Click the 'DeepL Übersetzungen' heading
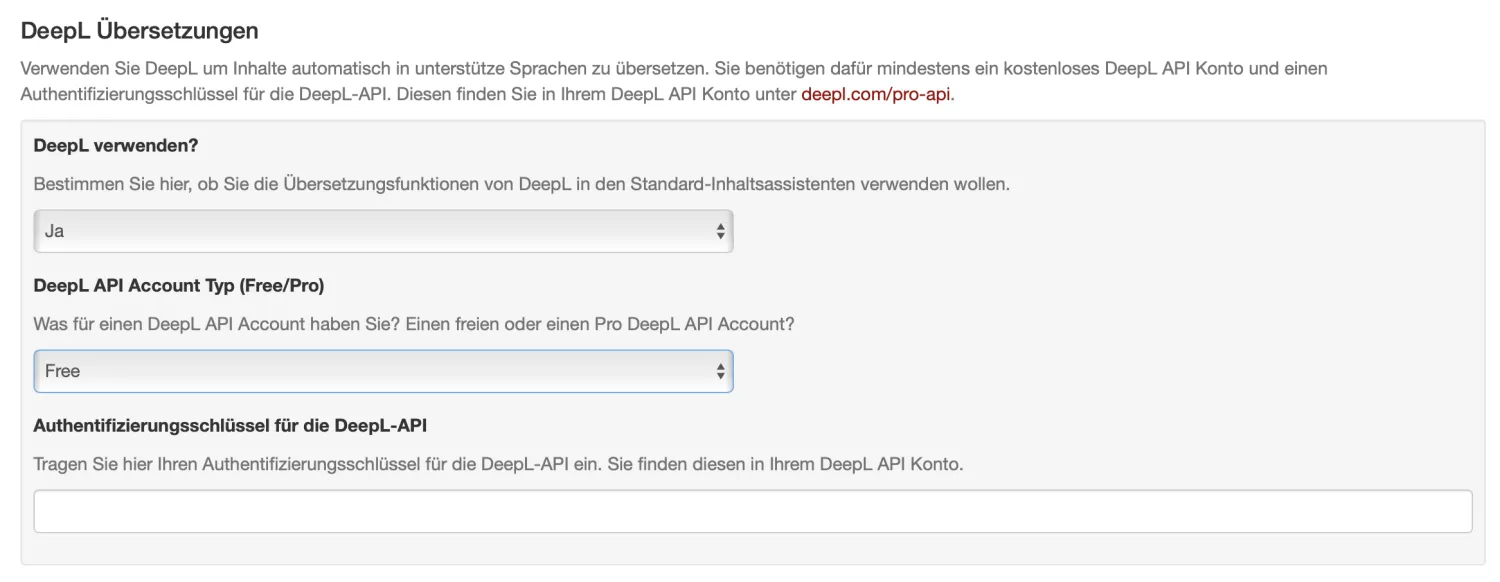This screenshot has height=582, width=1500. 139,31
